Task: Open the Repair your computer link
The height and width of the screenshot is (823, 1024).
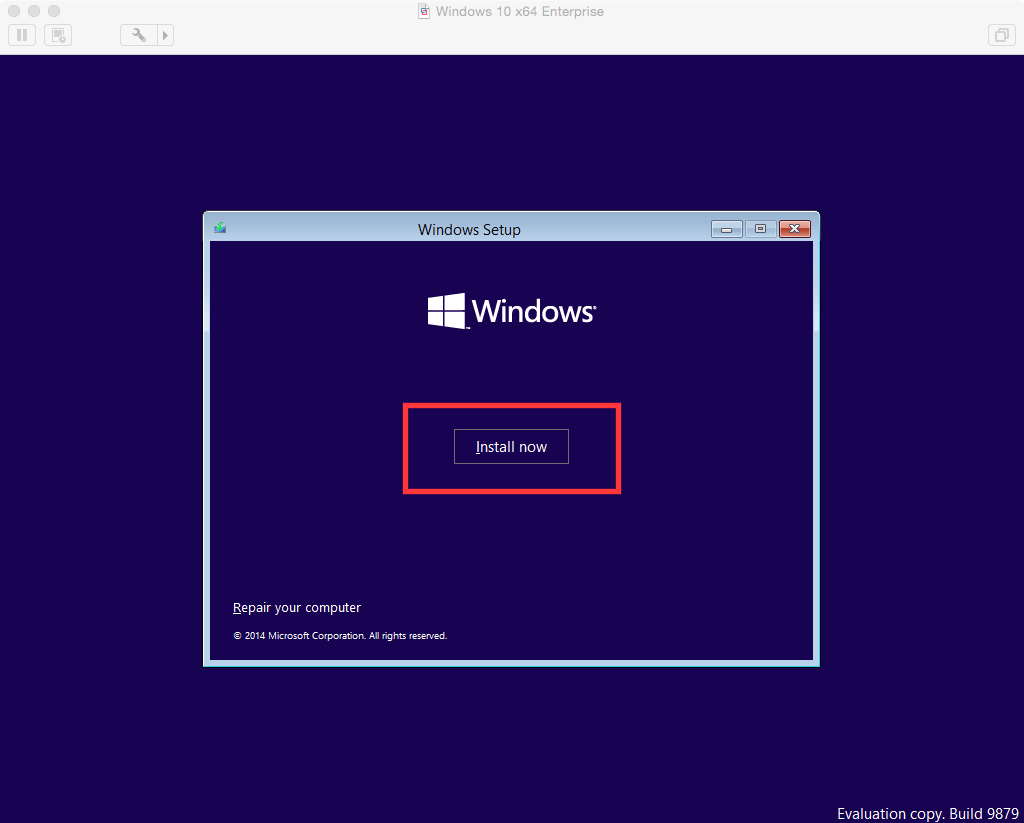Action: click(296, 607)
